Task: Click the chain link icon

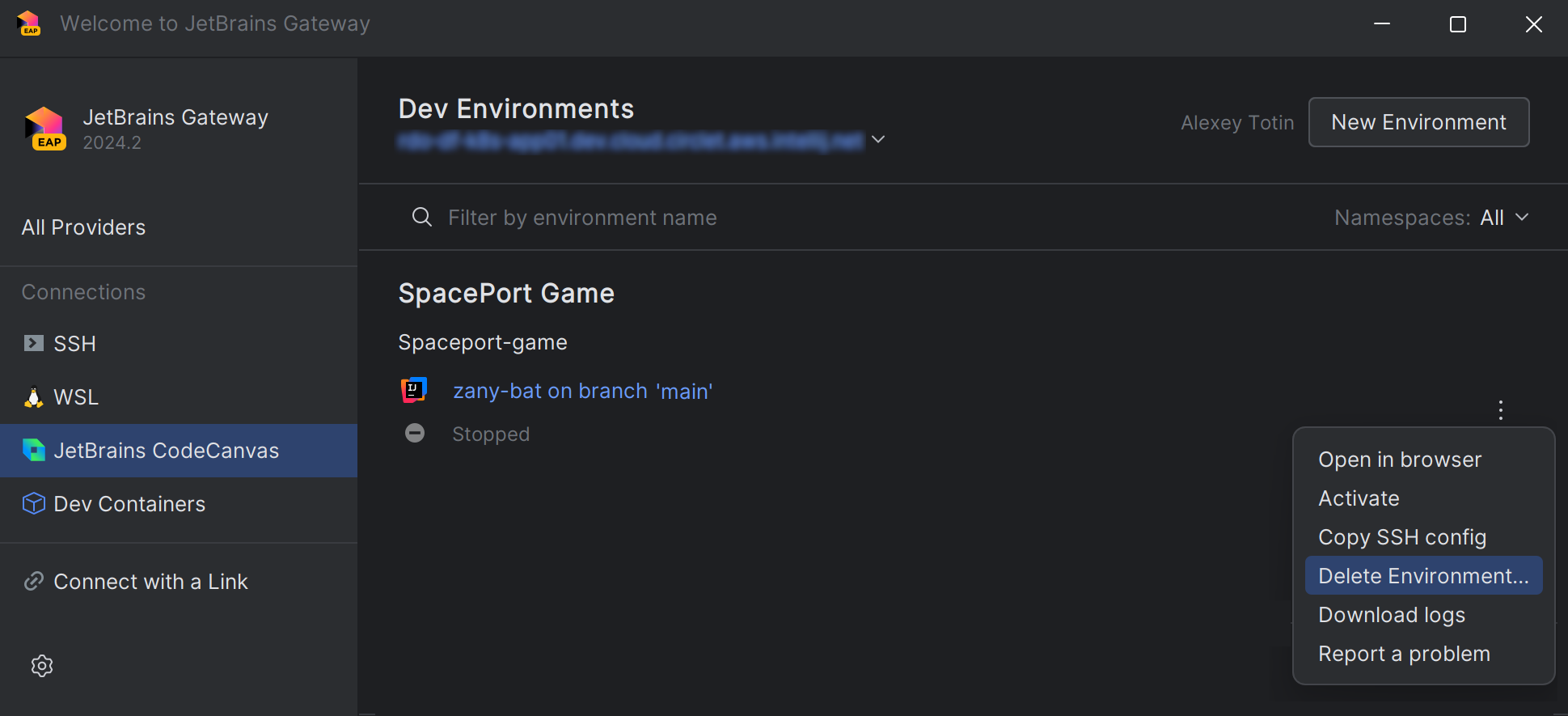Action: click(x=34, y=582)
